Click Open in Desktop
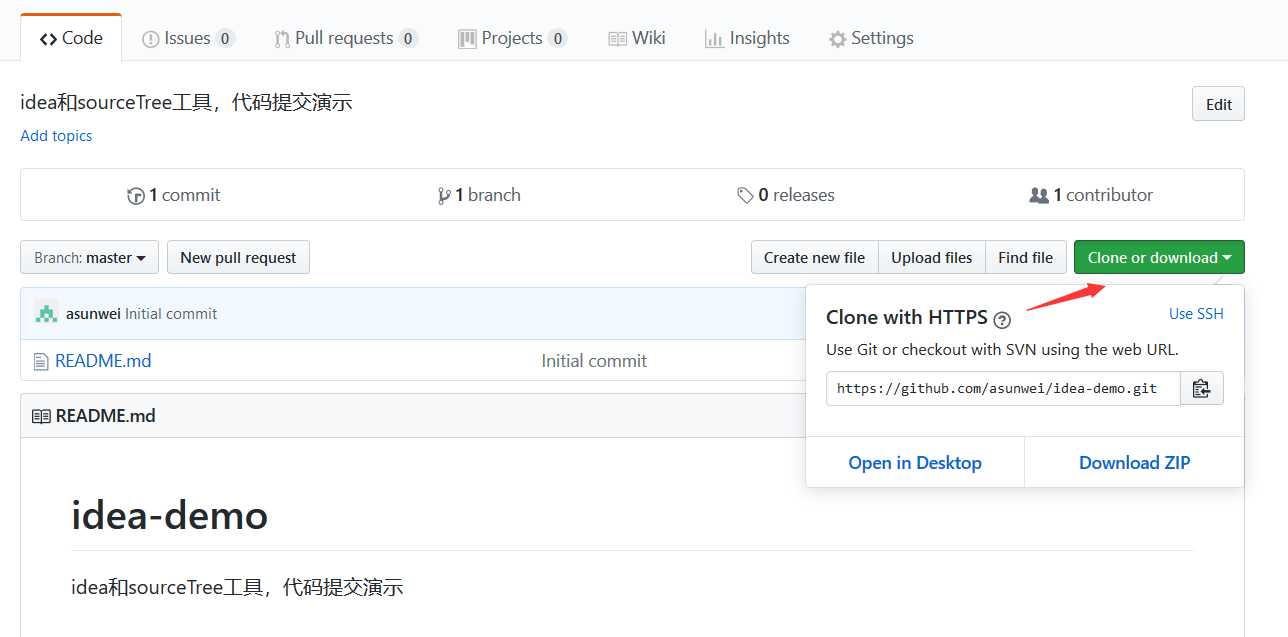Viewport: 1288px width, 637px height. 915,463
